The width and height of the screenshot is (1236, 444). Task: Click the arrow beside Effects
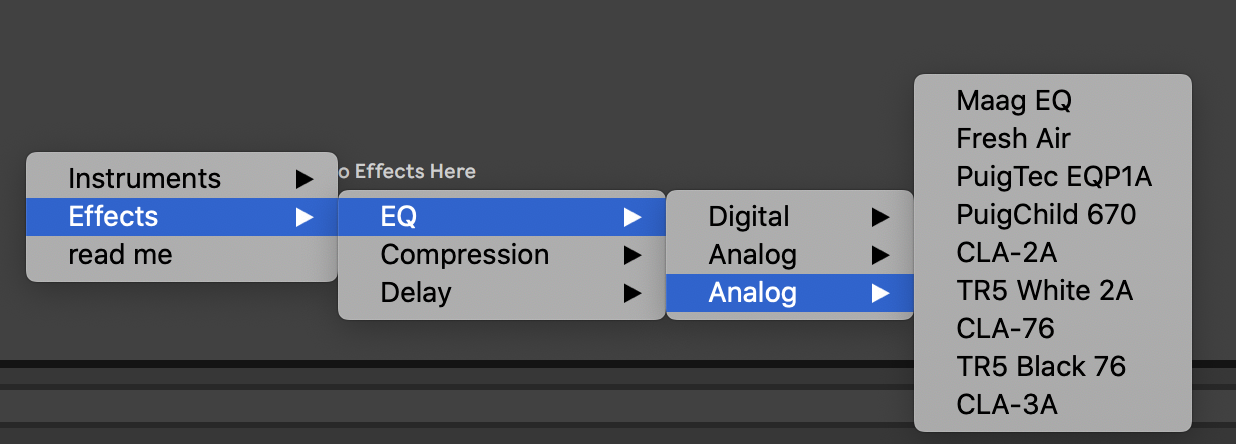(x=305, y=216)
